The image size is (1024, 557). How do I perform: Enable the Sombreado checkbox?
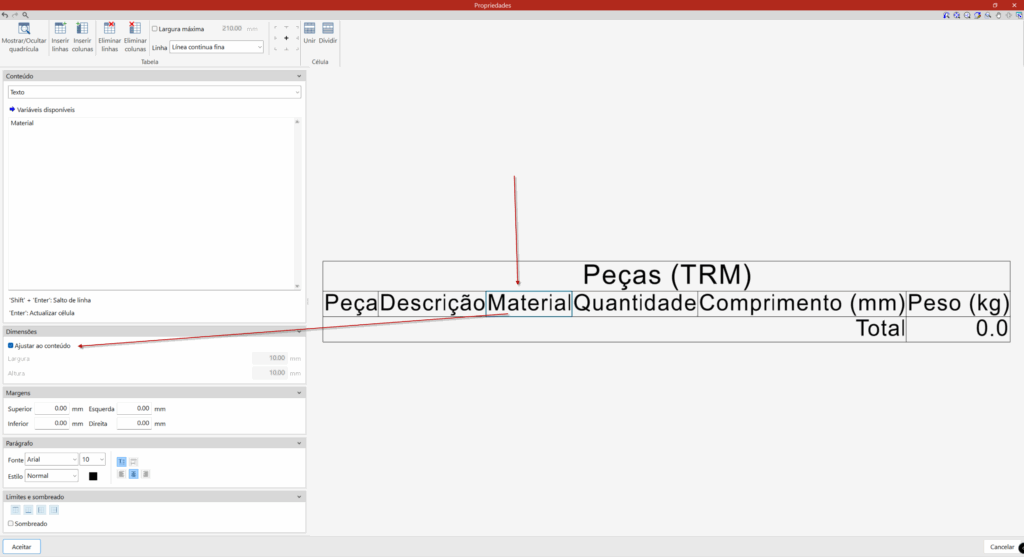[11, 523]
